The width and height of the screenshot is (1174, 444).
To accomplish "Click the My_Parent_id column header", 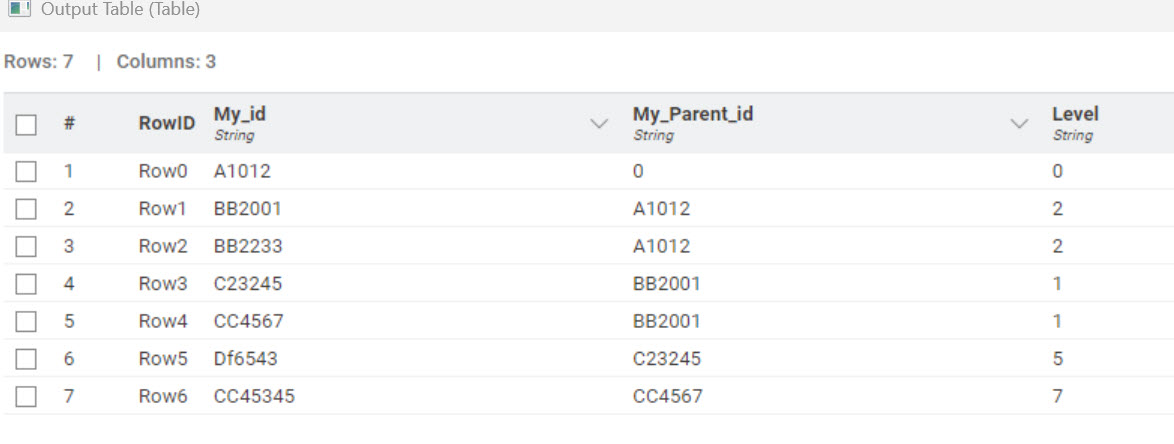I will tap(692, 115).
